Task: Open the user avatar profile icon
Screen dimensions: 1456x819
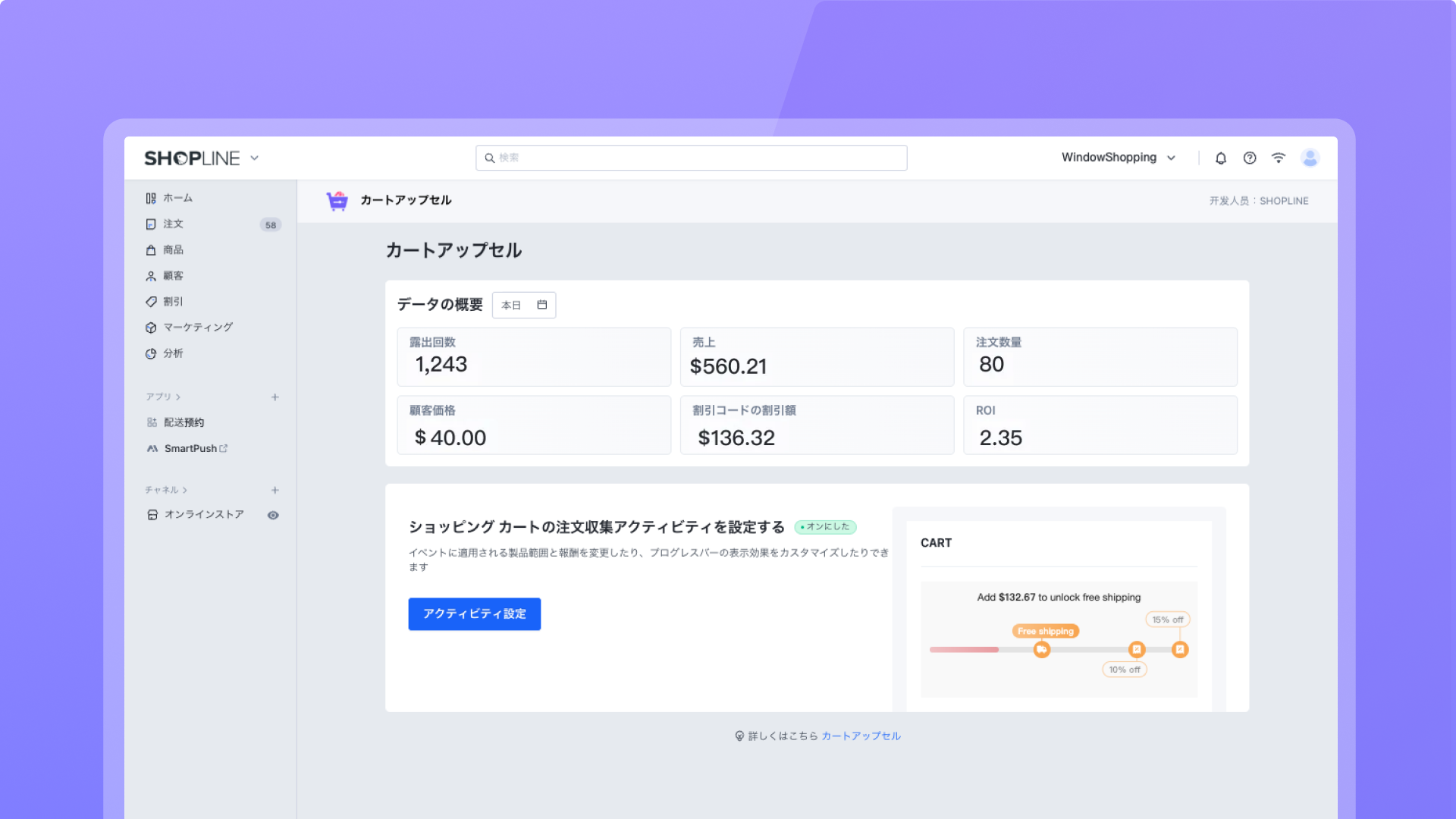Action: click(x=1310, y=158)
